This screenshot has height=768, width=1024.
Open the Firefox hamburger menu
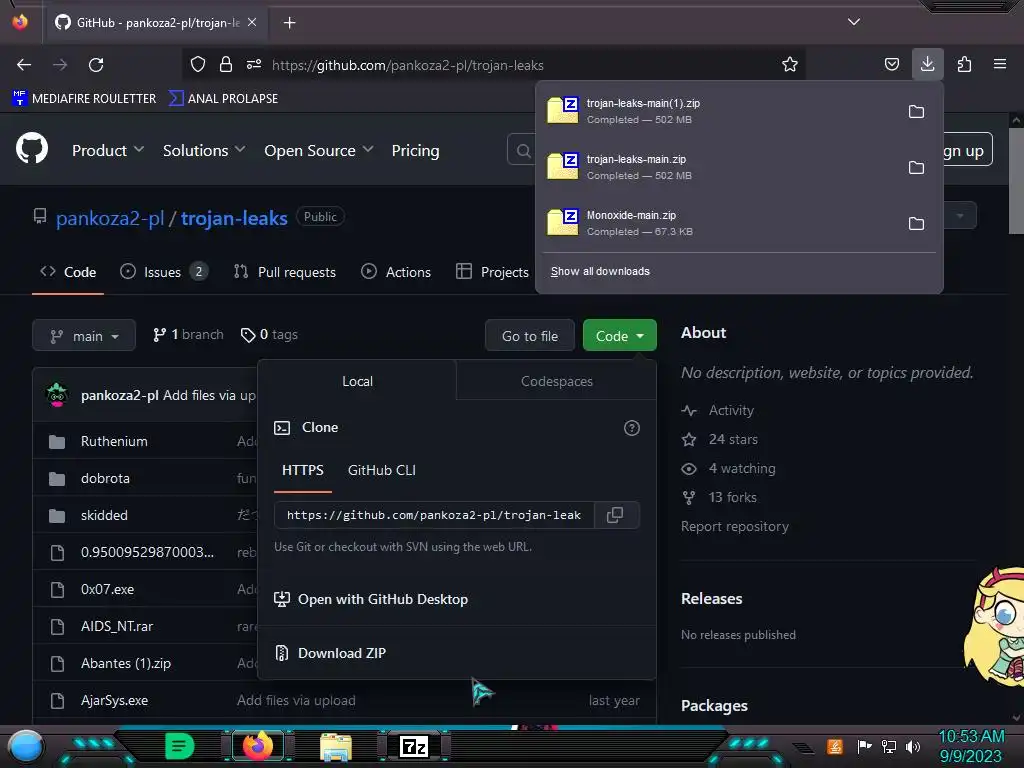click(x=1000, y=64)
